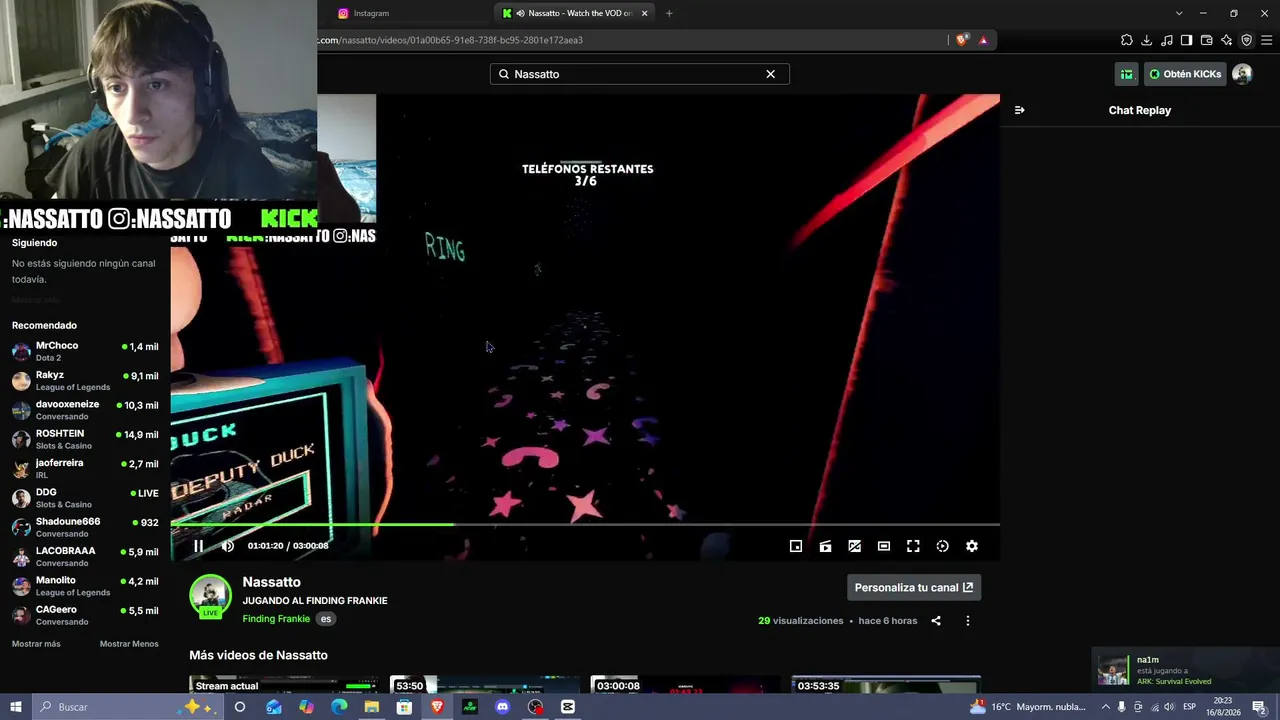Pause the VOD playback
The image size is (1280, 720).
tap(198, 546)
